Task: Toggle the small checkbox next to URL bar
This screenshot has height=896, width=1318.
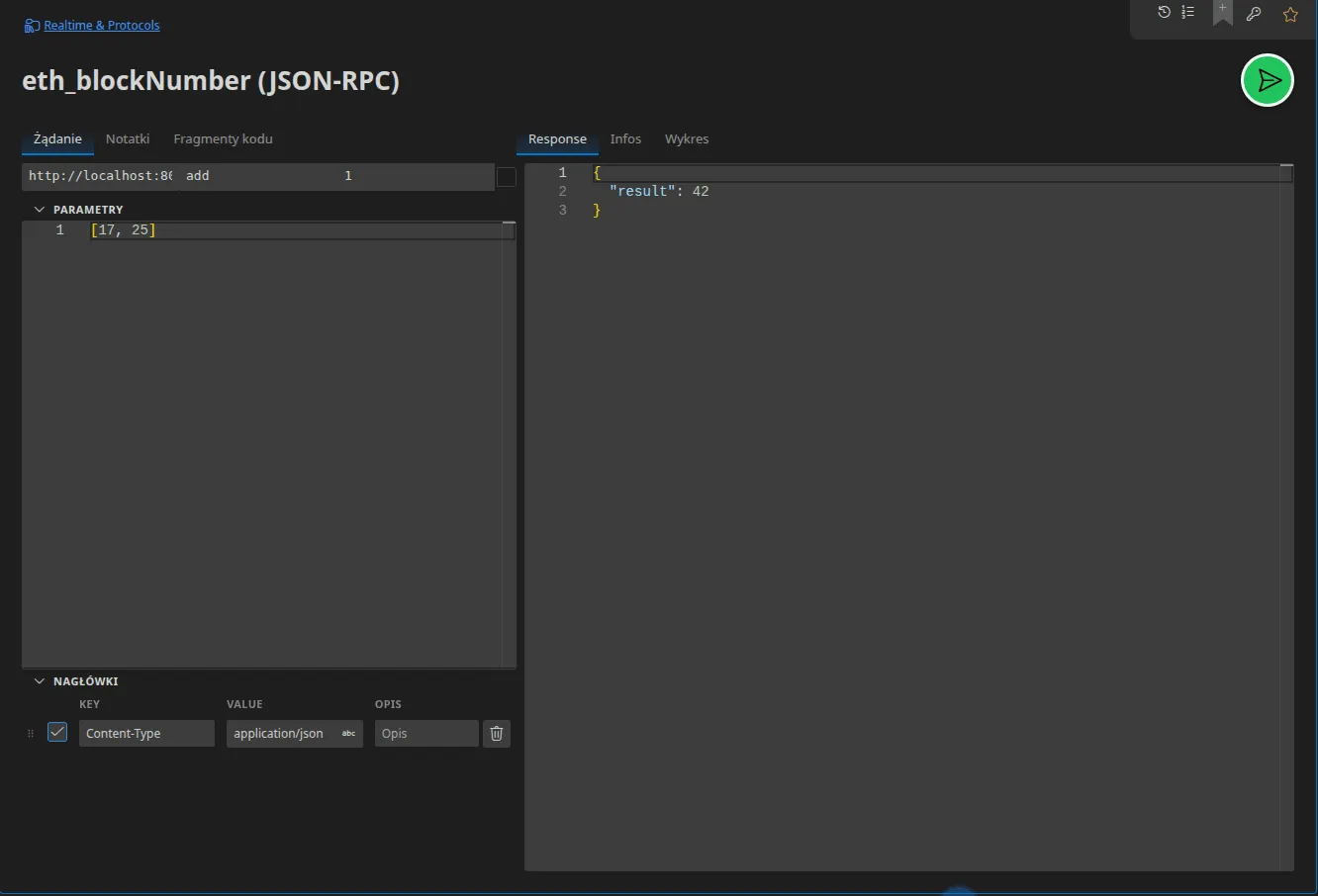Action: [x=506, y=177]
